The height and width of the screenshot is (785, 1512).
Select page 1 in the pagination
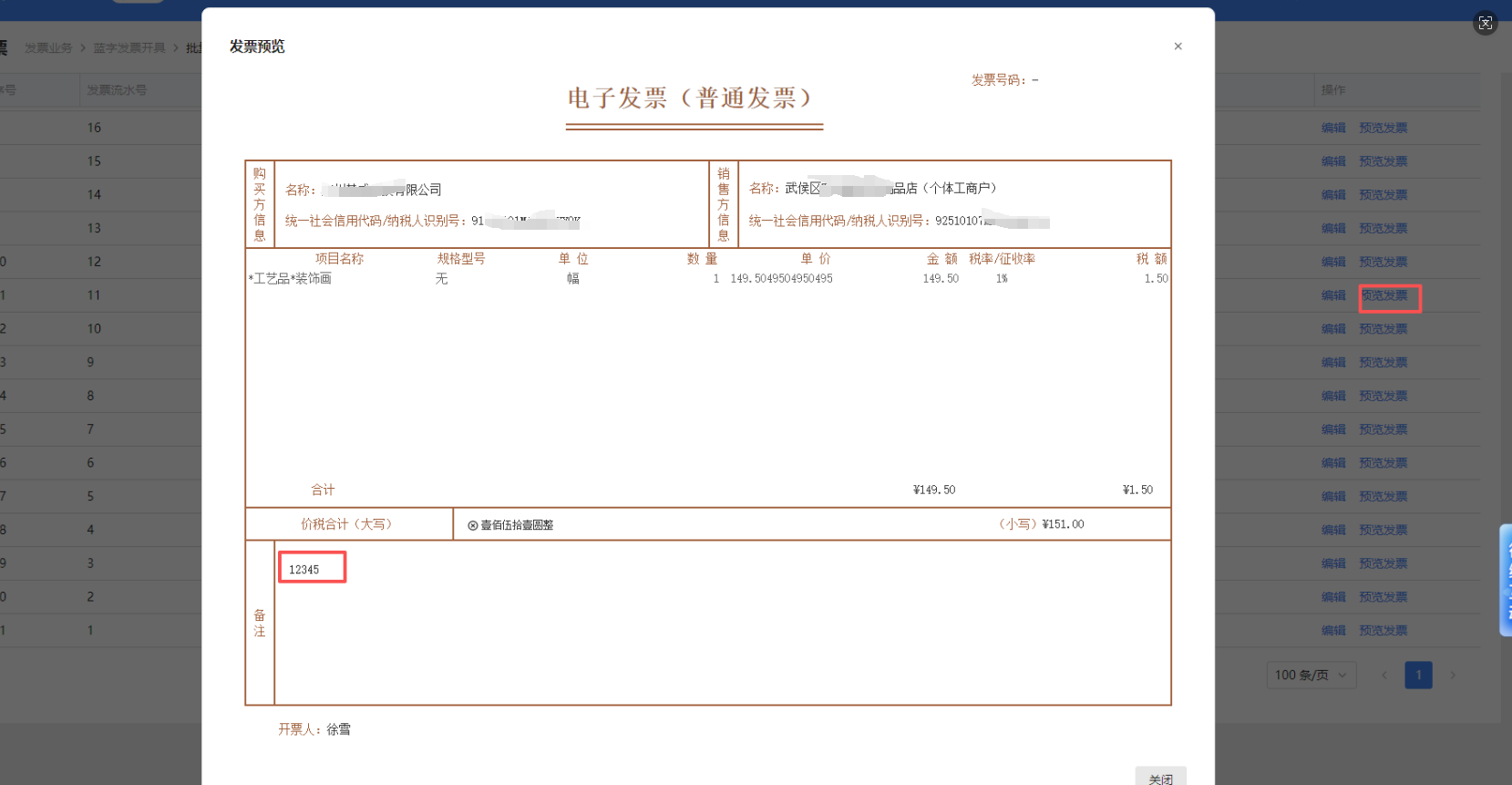pos(1418,676)
